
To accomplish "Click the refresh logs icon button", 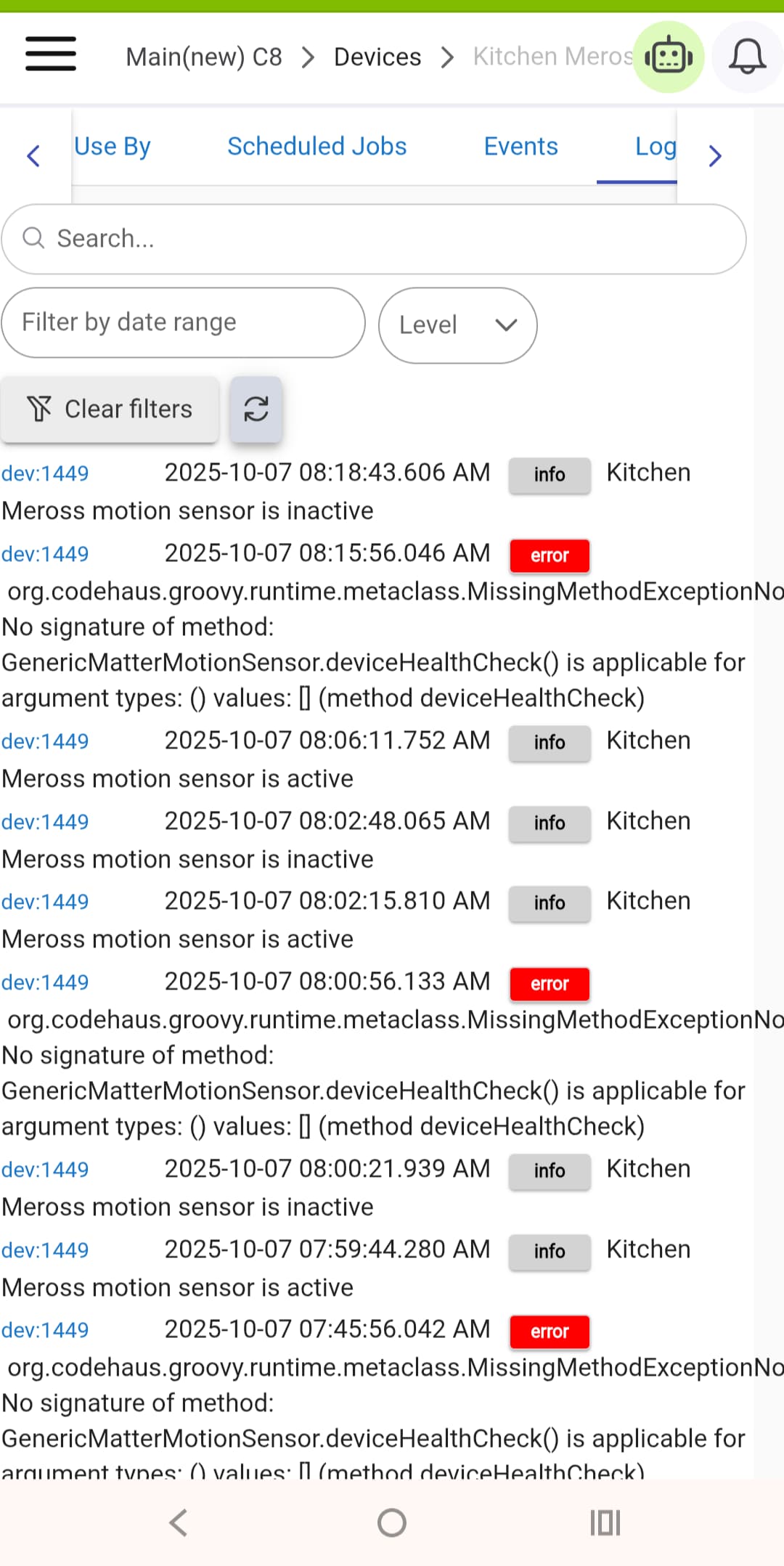I will [256, 409].
